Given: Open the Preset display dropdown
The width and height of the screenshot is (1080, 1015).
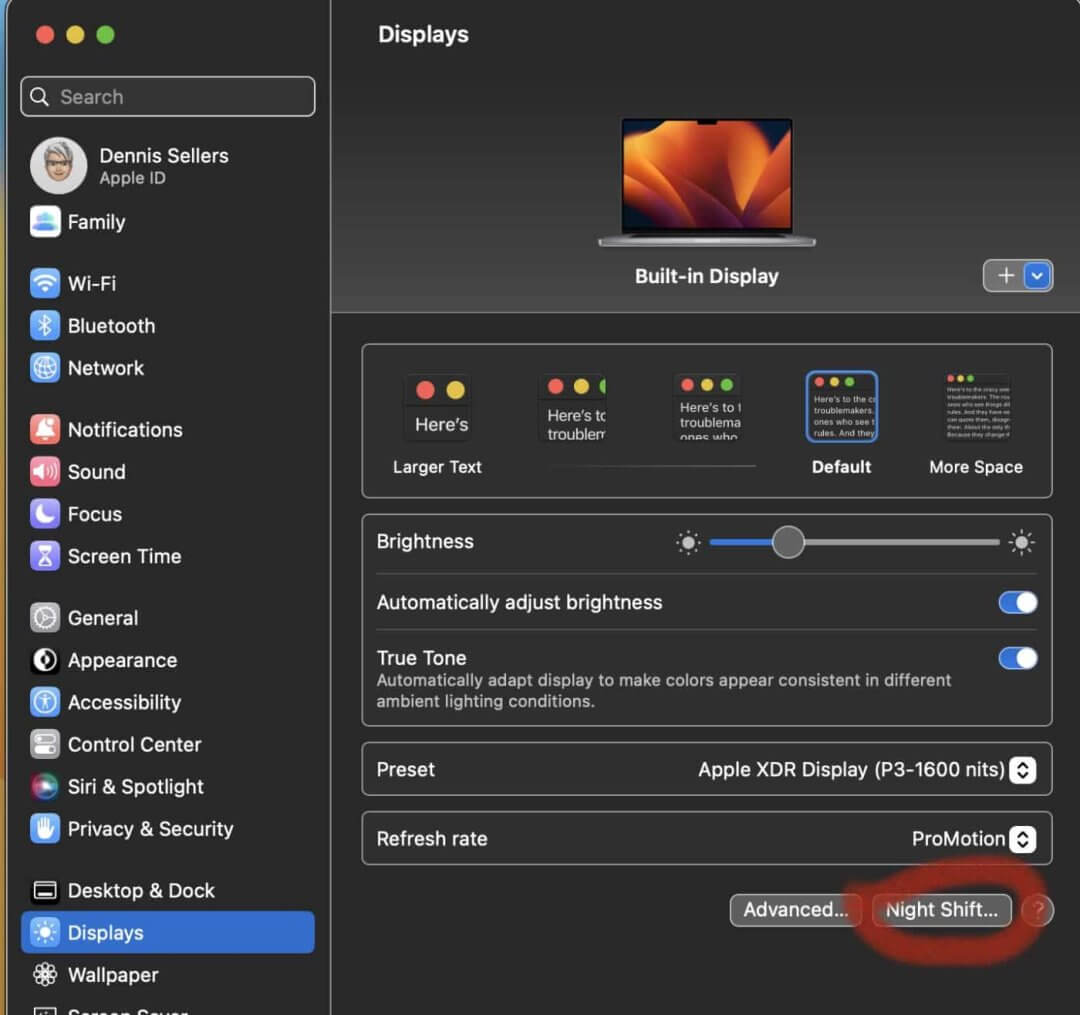Looking at the screenshot, I should 1021,770.
